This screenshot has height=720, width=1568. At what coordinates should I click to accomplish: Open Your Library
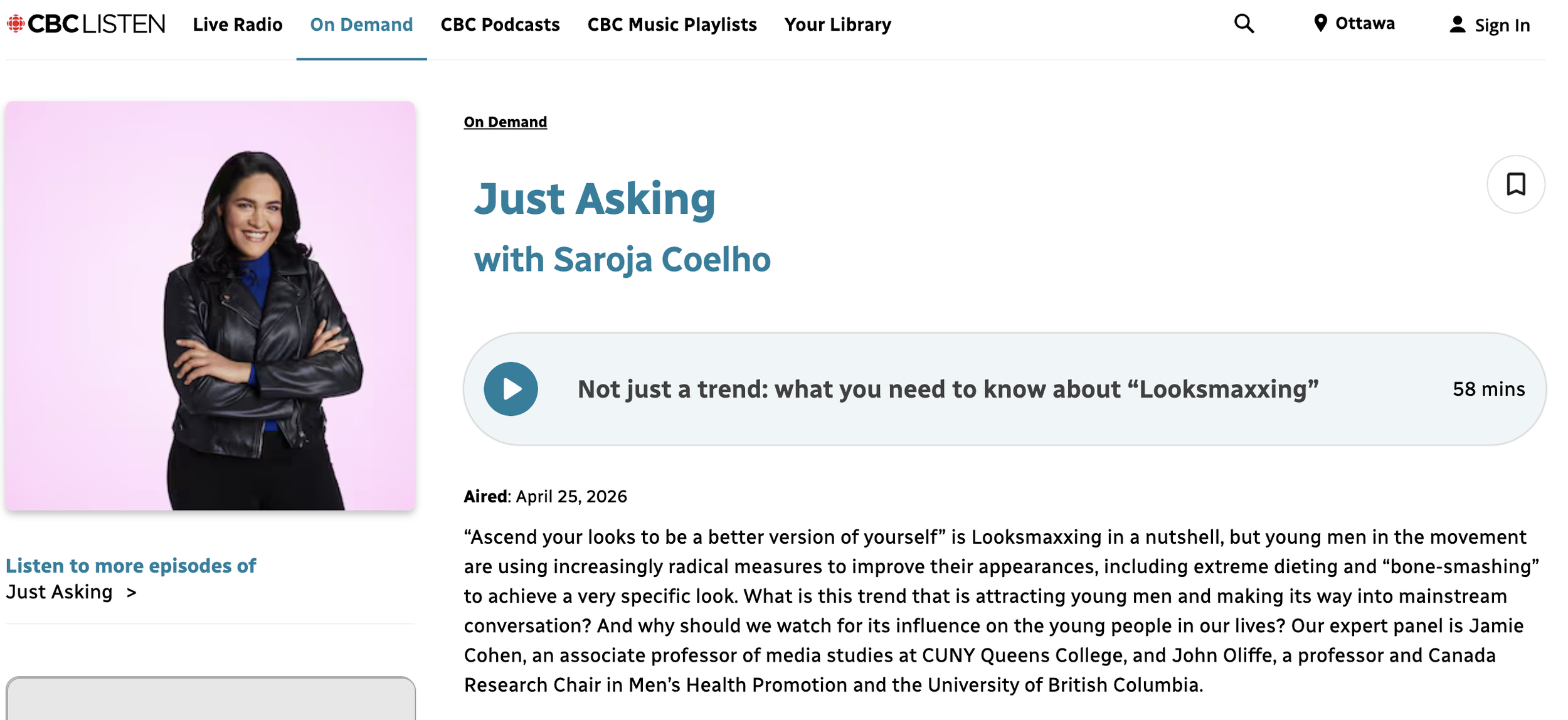(837, 24)
